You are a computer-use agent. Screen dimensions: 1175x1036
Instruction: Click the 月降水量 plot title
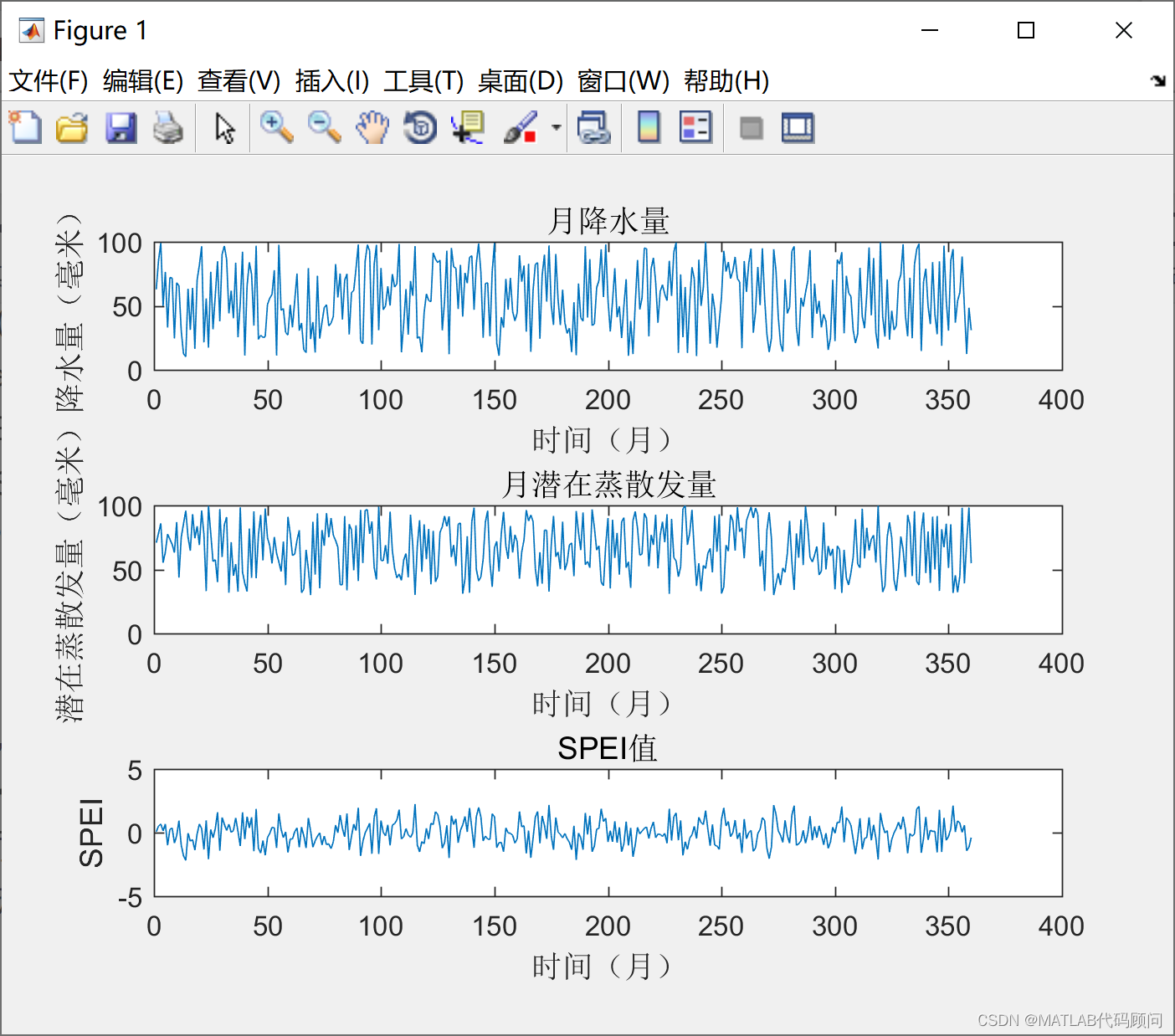[608, 222]
